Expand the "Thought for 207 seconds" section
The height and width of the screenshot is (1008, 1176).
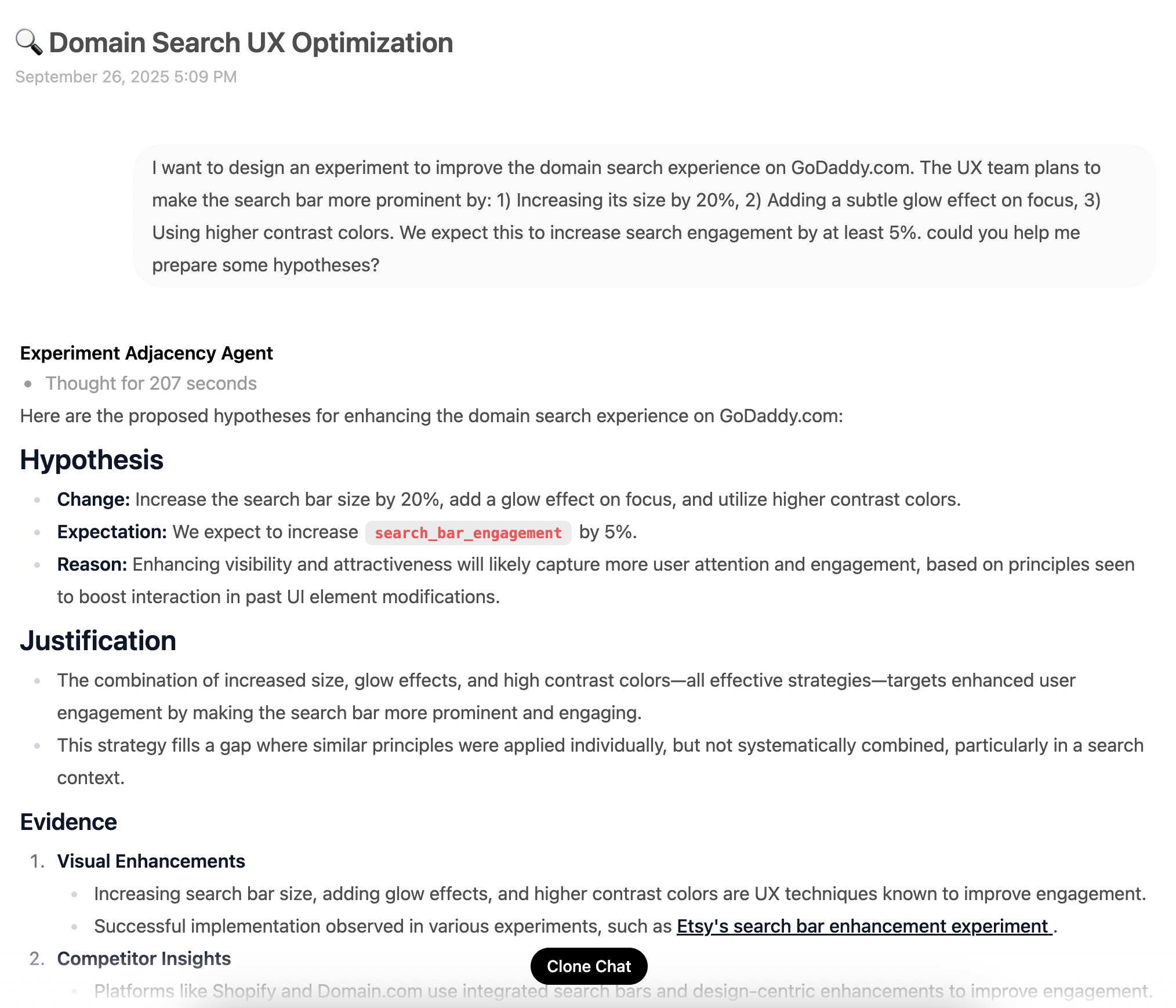pos(151,383)
